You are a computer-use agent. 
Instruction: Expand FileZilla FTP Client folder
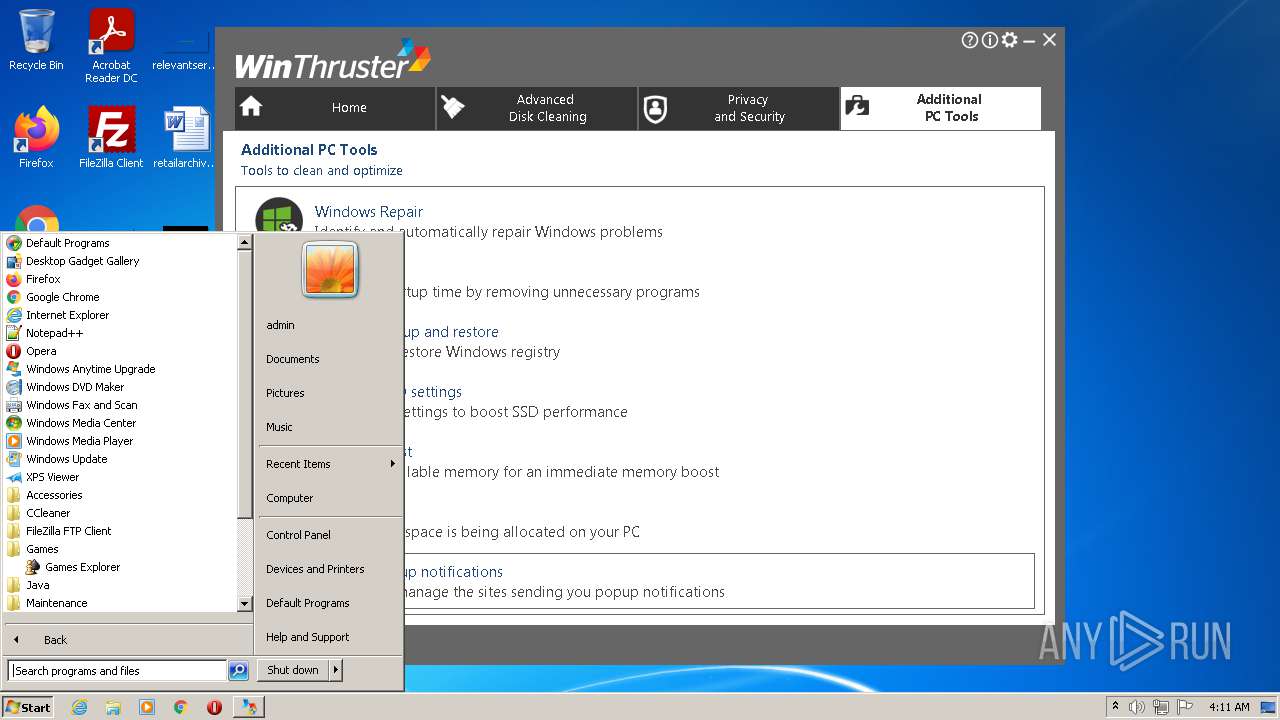[x=68, y=531]
